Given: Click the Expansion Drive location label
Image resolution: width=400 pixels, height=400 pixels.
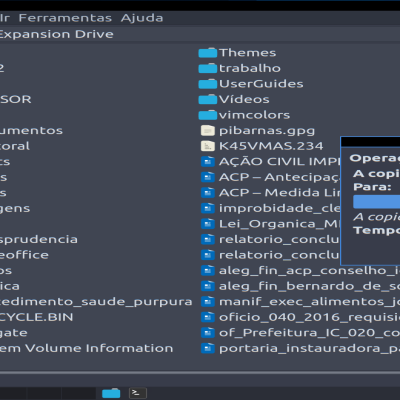Looking at the screenshot, I should [x=57, y=34].
